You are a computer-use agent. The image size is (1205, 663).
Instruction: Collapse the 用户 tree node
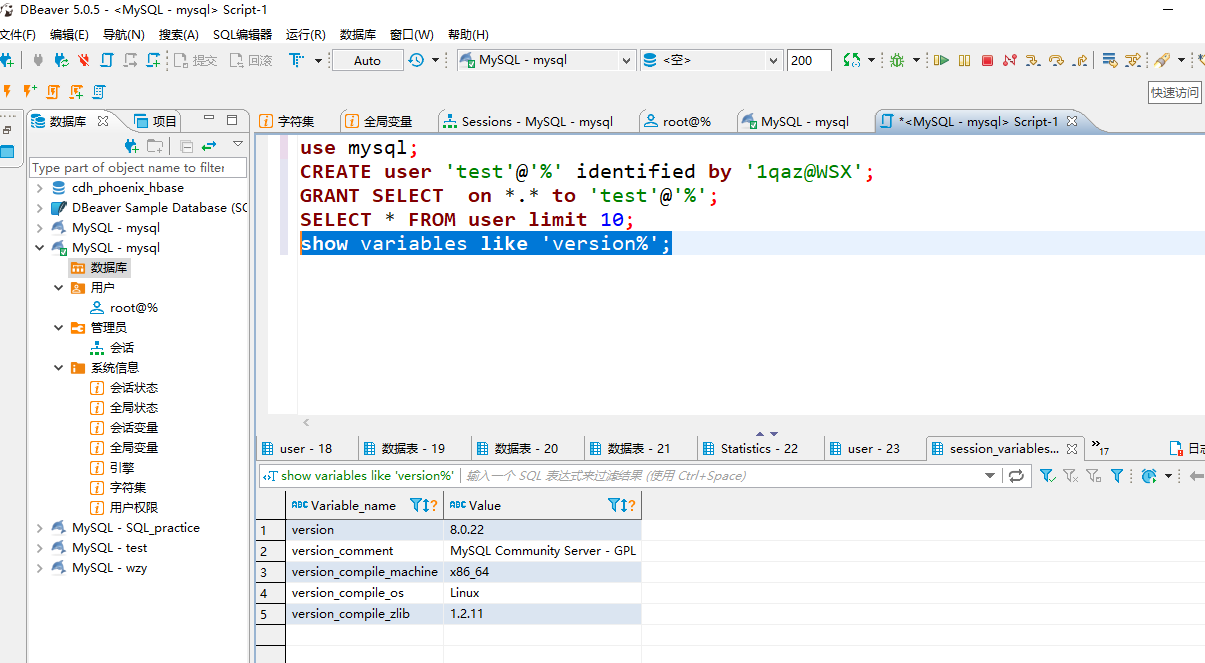coord(59,288)
